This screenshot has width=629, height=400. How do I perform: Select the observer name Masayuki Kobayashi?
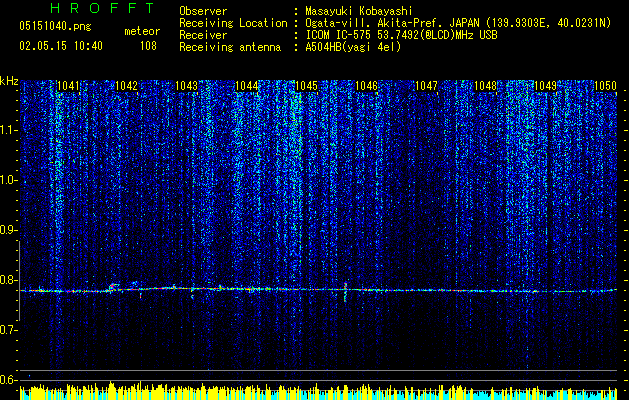359,11
